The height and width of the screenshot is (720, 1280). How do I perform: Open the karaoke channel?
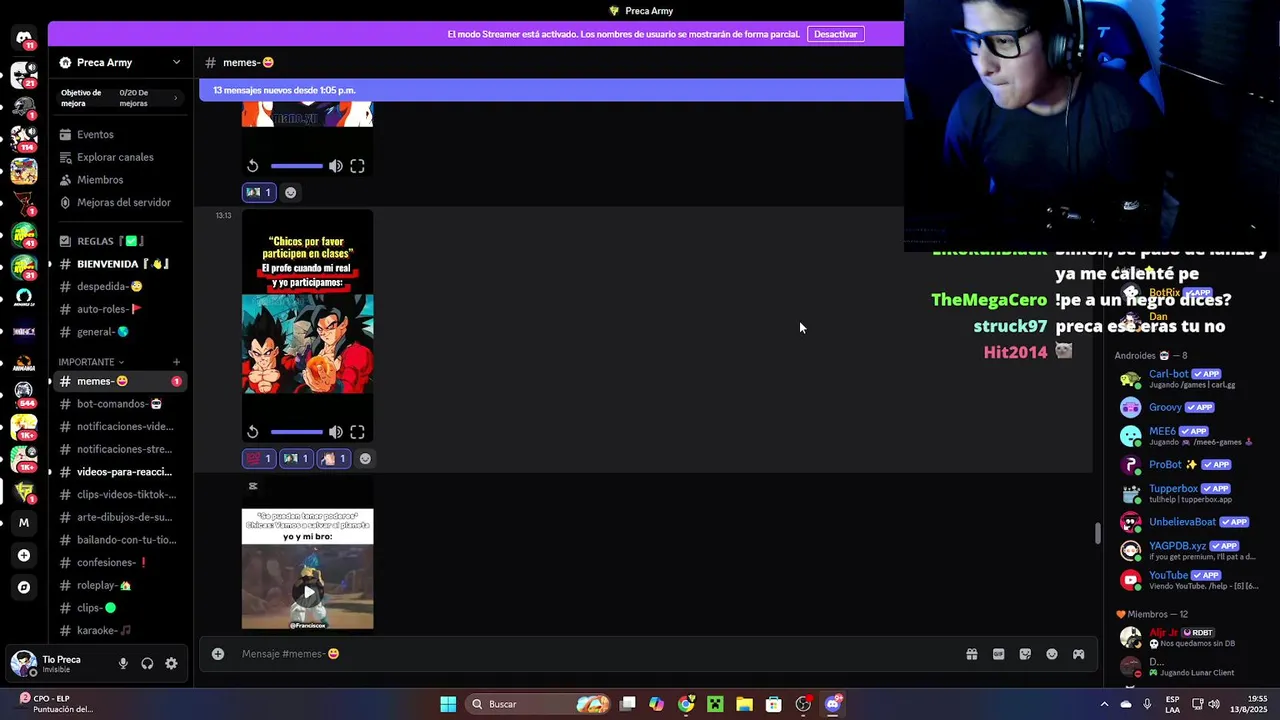(x=120, y=630)
